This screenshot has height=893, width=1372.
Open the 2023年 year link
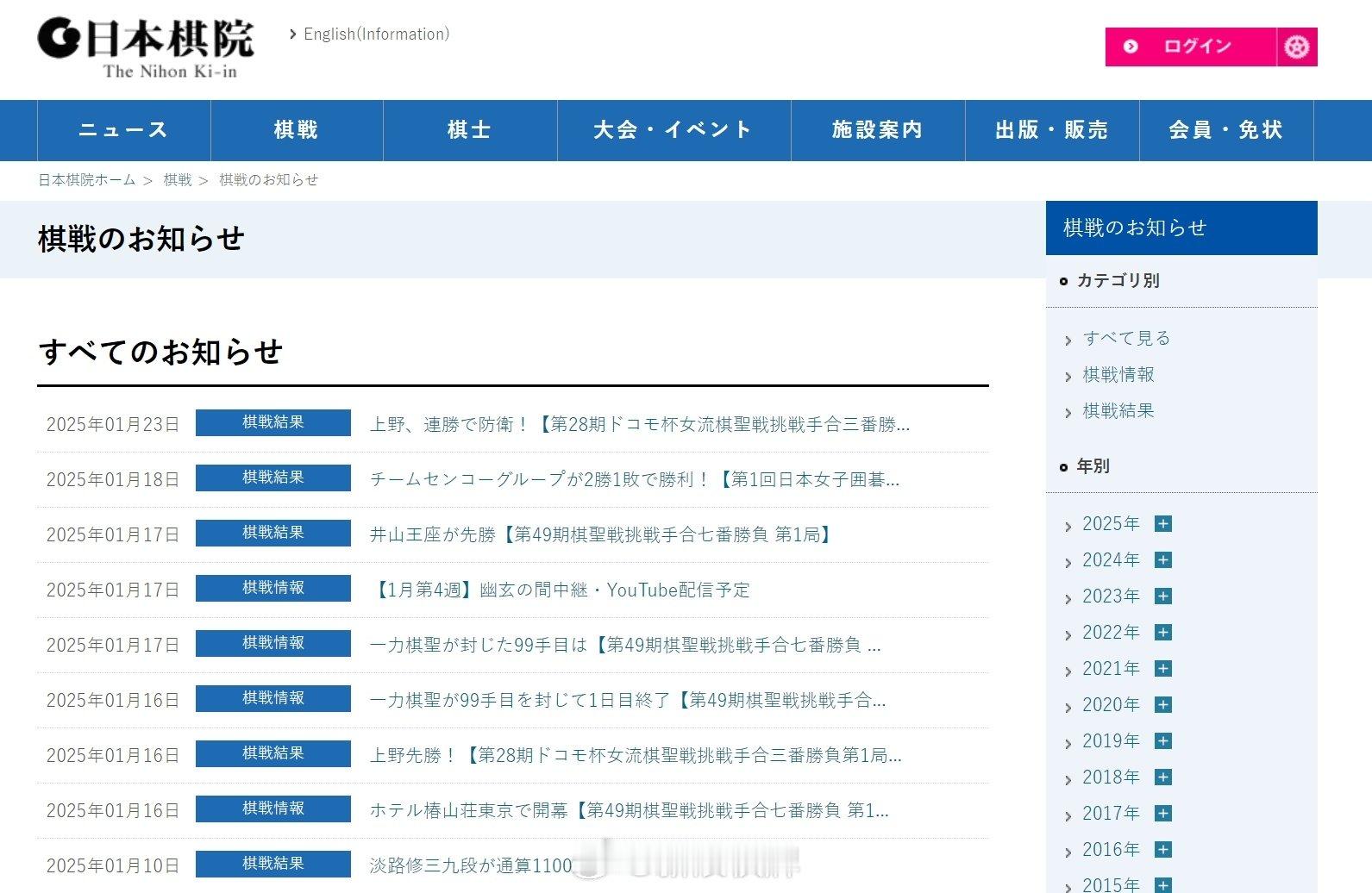1111,596
